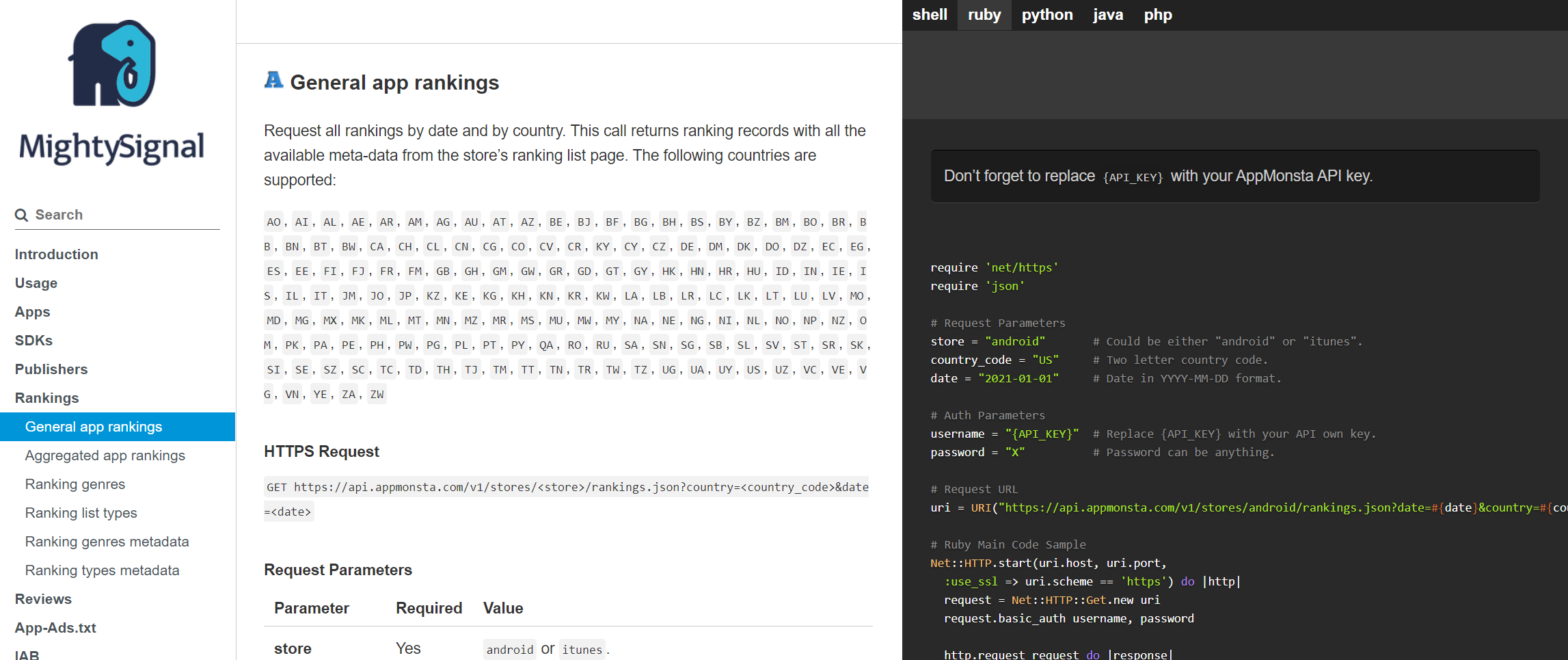
Task: Click the AO country code
Action: (x=273, y=222)
